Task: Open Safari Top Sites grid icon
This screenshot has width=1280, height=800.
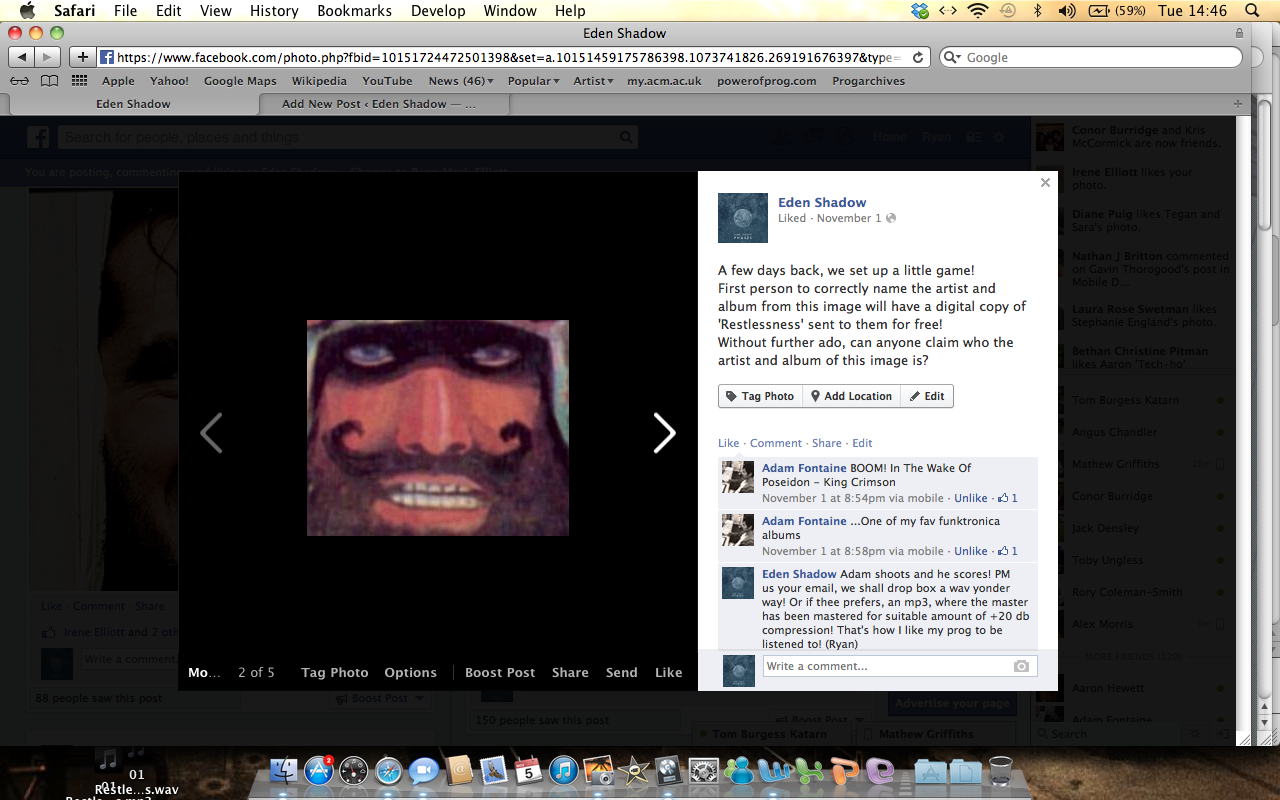Action: [79, 81]
